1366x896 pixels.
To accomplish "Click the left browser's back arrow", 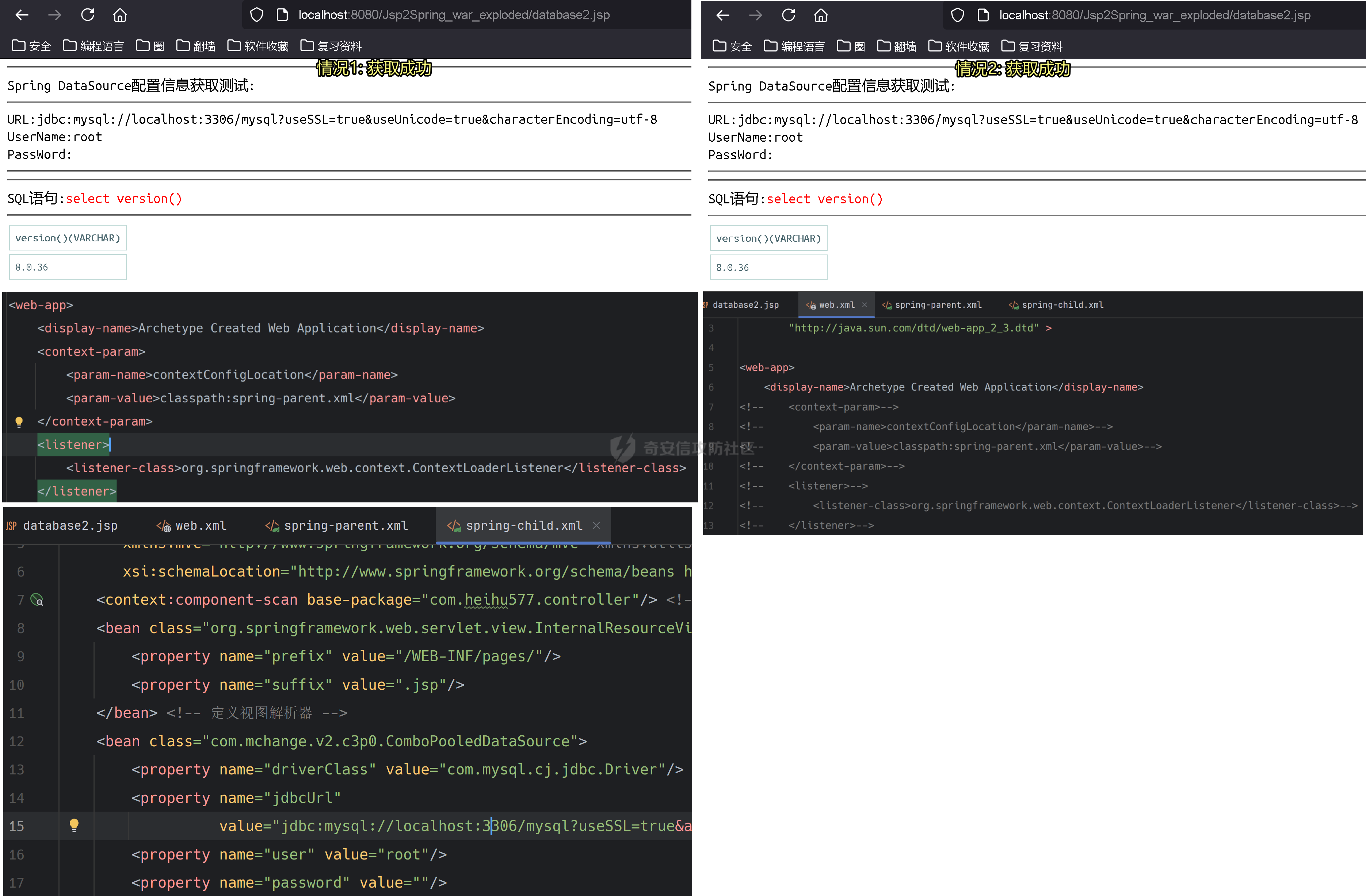I will 22,15.
